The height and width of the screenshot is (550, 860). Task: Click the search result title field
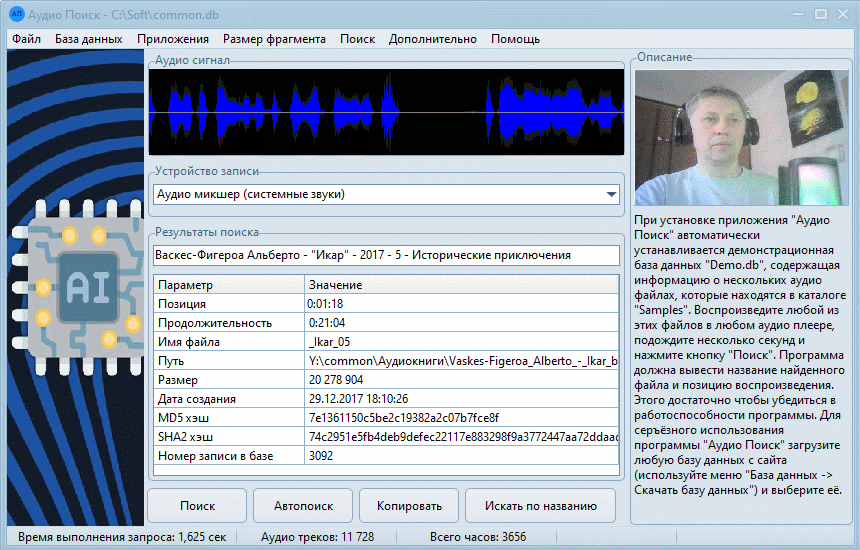386,255
